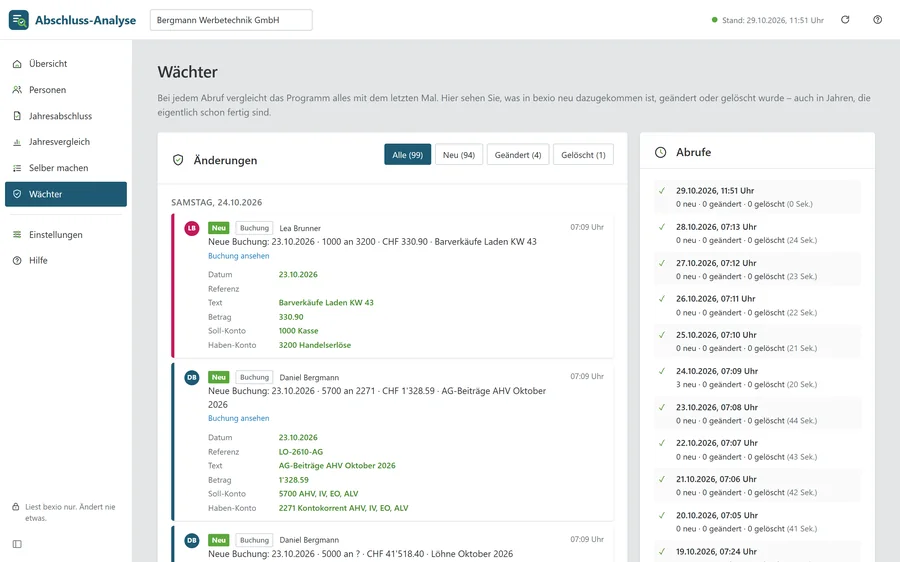The width and height of the screenshot is (900, 562).
Task: Click Buchung tag on the AG-Beiträge AHV entry
Action: [254, 377]
